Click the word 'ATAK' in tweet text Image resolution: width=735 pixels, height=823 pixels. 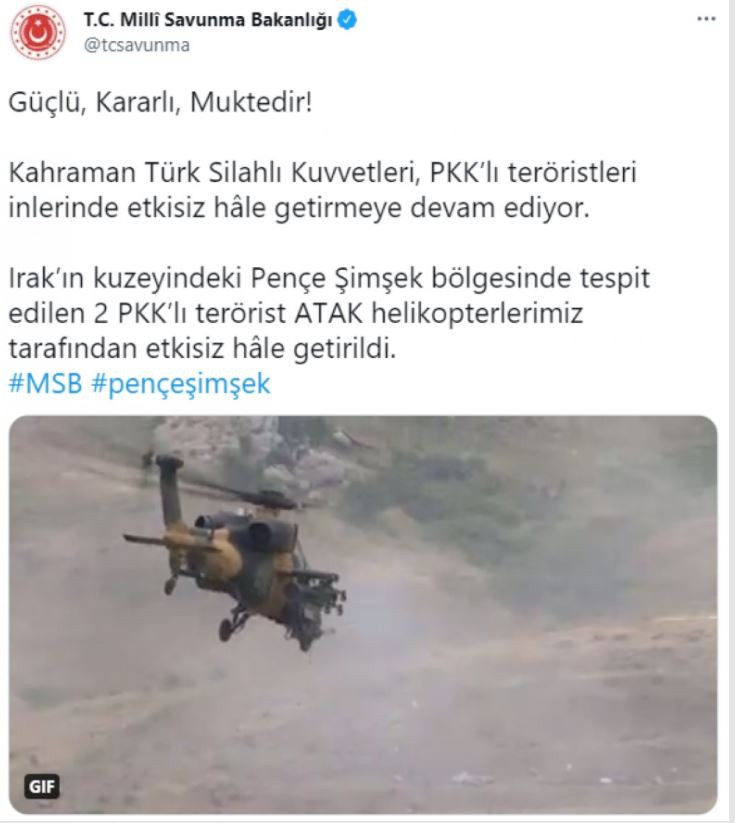(329, 313)
